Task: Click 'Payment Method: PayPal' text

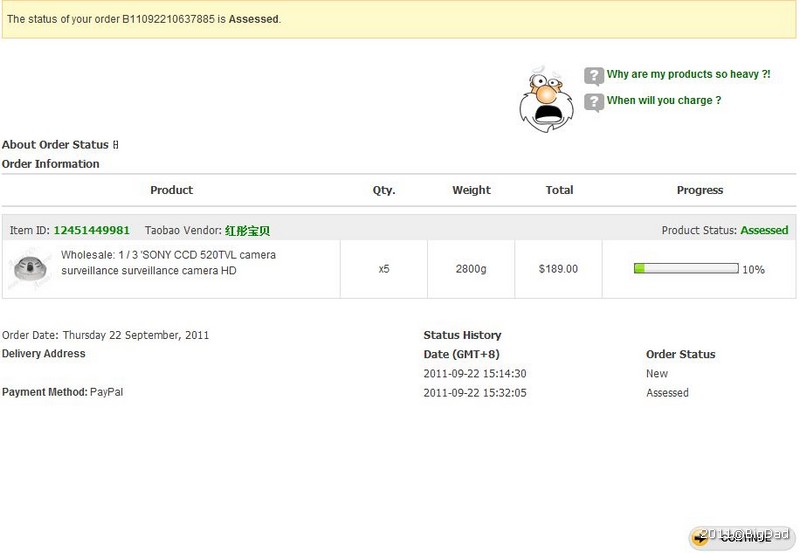Action: click(x=62, y=392)
